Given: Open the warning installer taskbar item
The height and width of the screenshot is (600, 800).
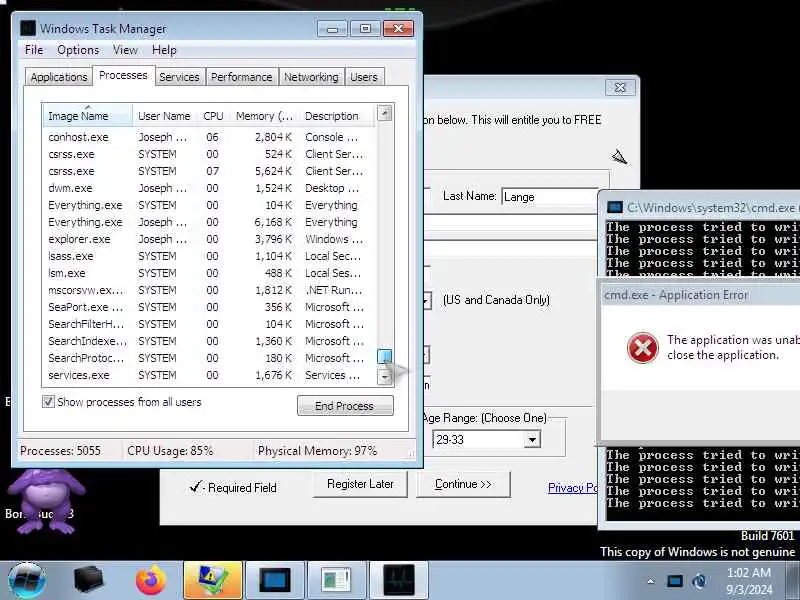Looking at the screenshot, I should click(x=213, y=580).
